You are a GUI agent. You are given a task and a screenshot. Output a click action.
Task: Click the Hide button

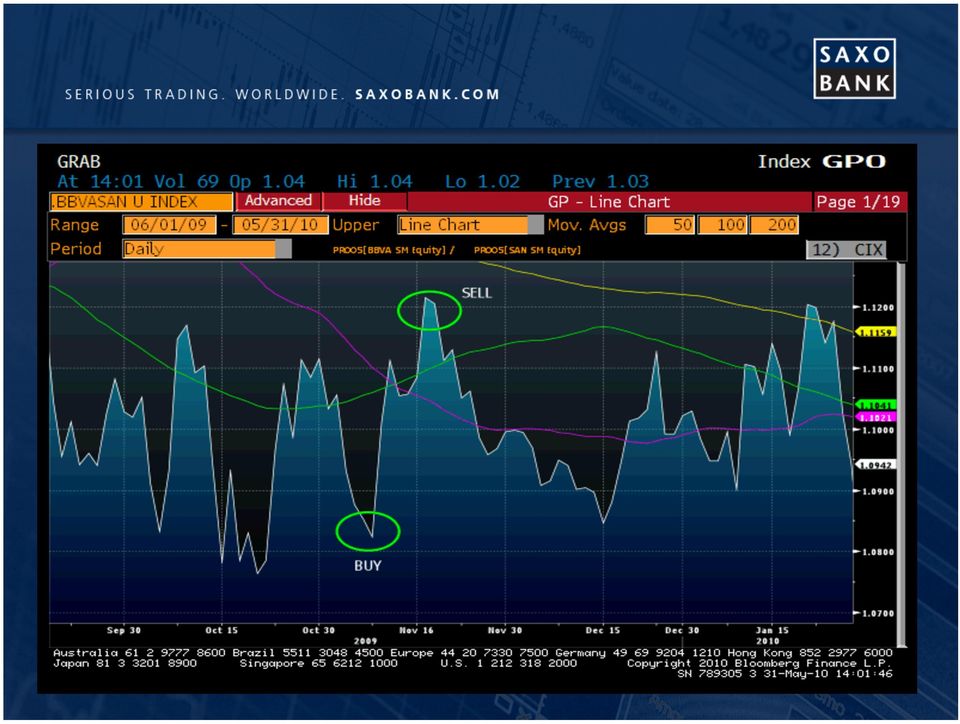364,201
